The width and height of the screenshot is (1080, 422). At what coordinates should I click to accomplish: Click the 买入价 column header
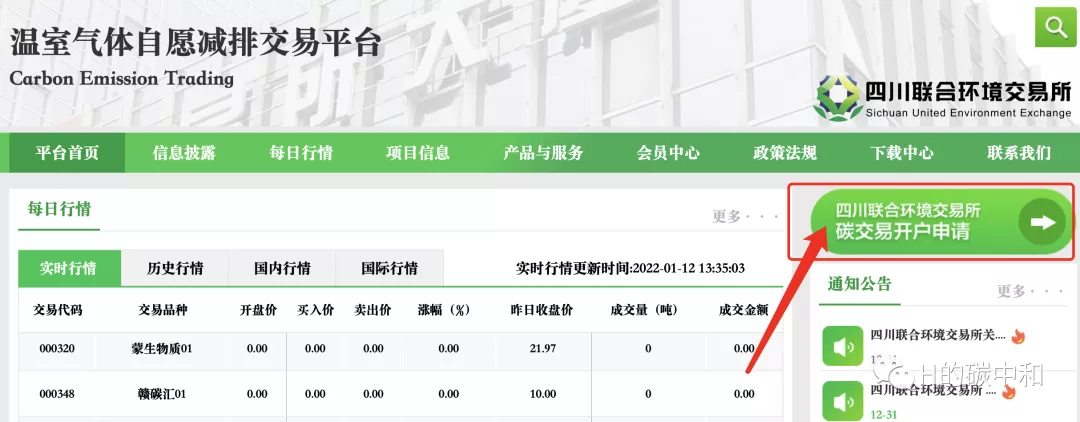[x=315, y=310]
